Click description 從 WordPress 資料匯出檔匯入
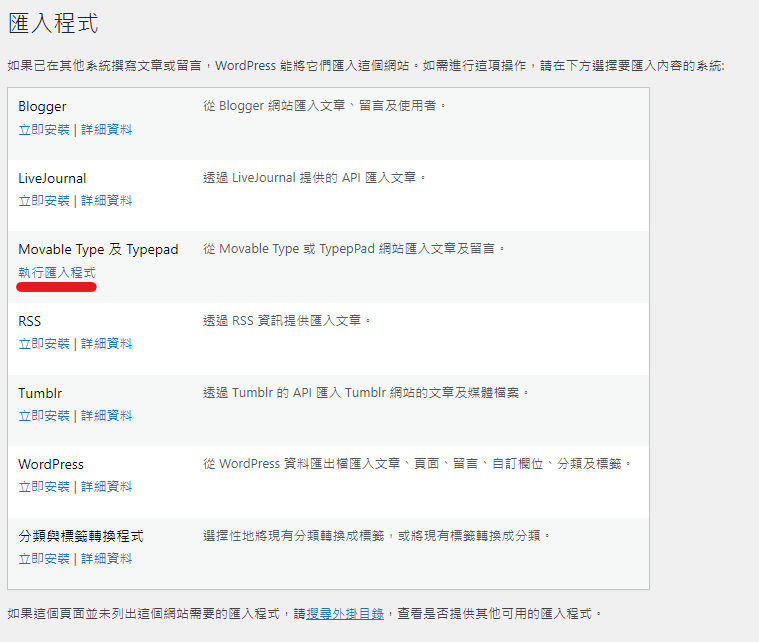This screenshot has width=759, height=642. pyautogui.click(x=417, y=464)
